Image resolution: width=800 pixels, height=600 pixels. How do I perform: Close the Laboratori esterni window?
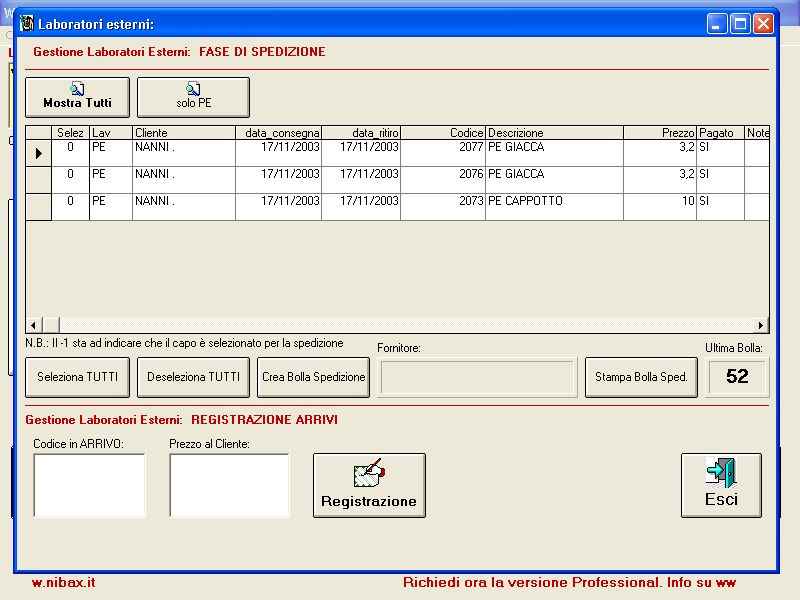click(x=763, y=24)
